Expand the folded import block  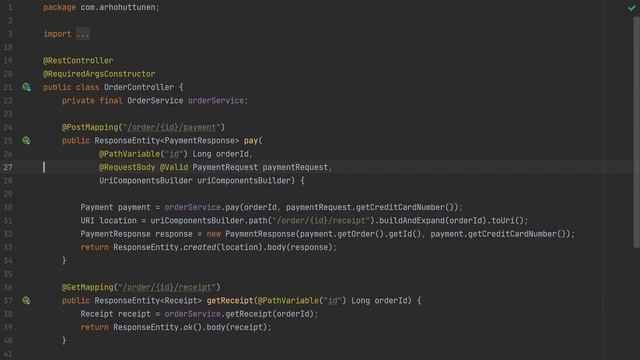[83, 34]
